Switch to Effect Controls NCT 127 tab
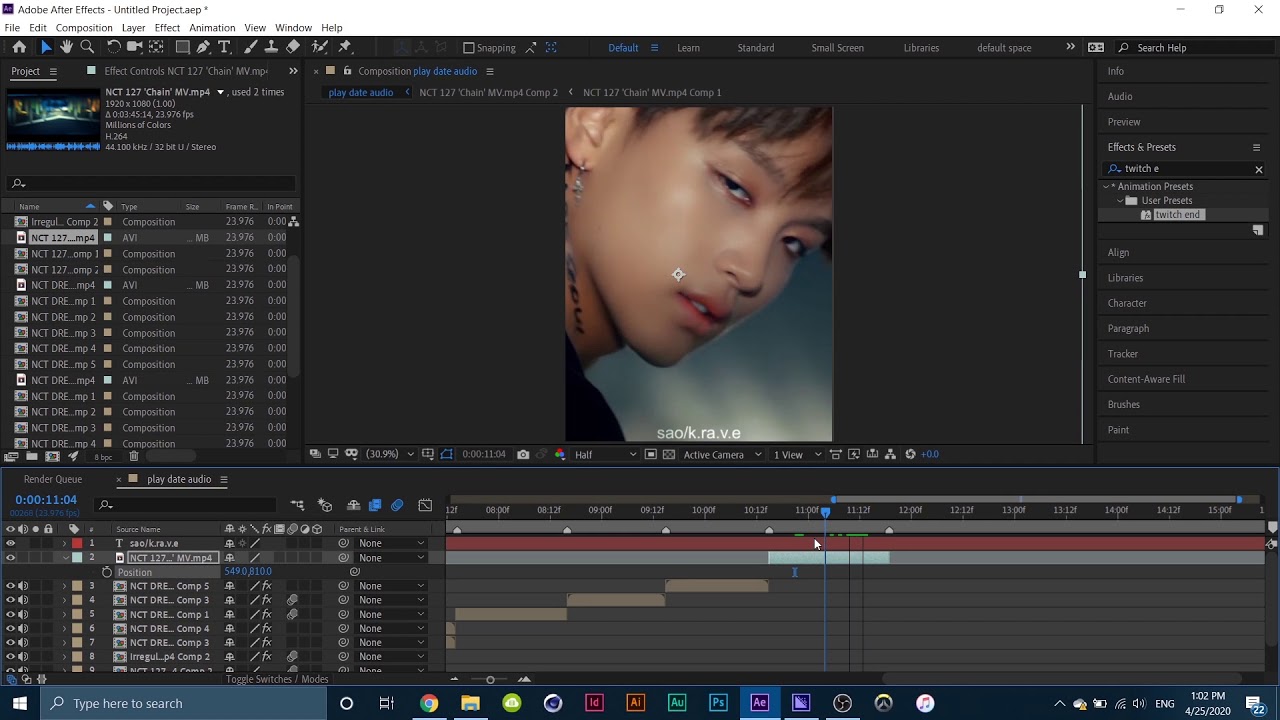The image size is (1280, 720). pyautogui.click(x=186, y=71)
